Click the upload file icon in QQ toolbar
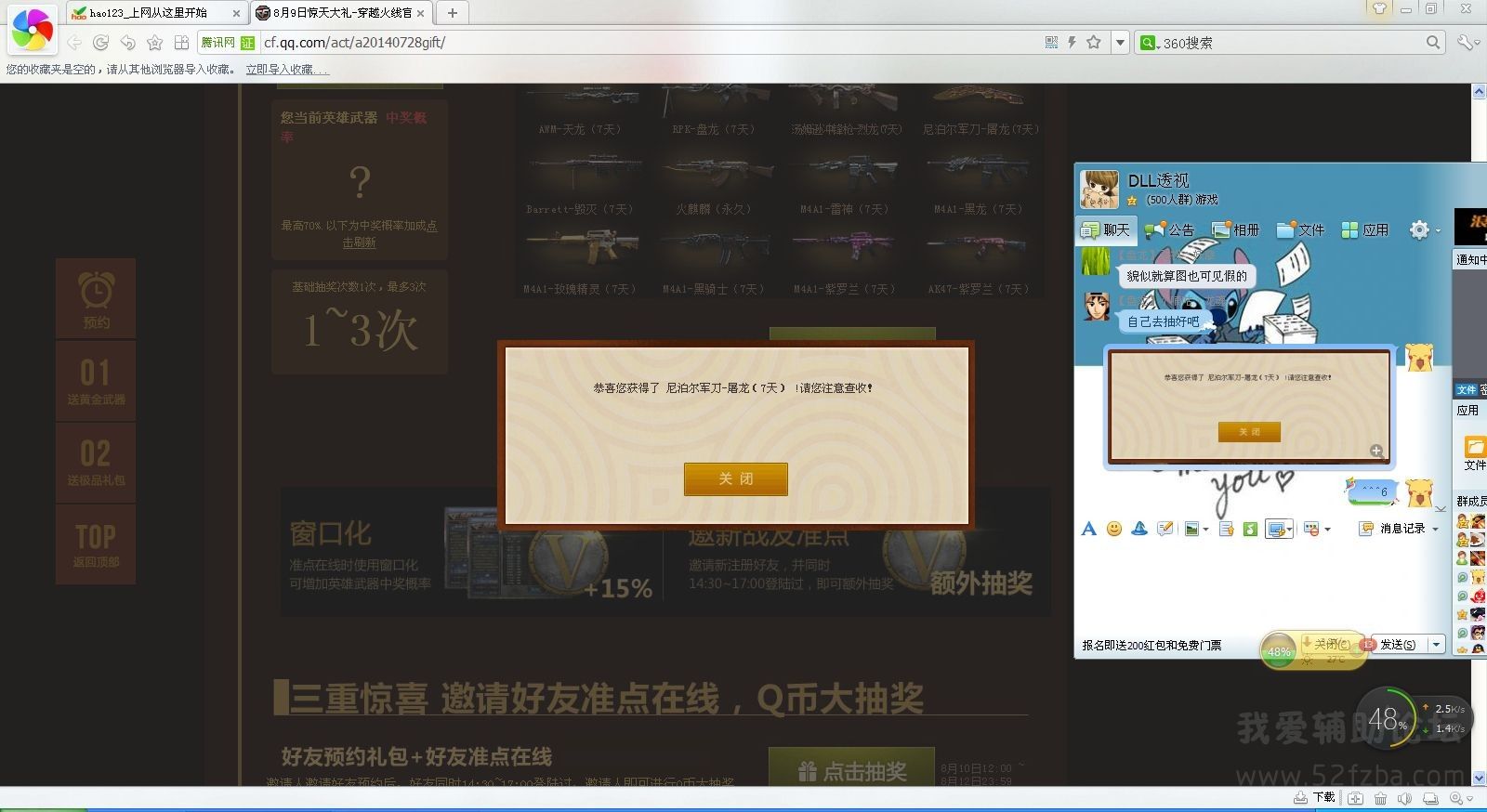 point(1226,529)
